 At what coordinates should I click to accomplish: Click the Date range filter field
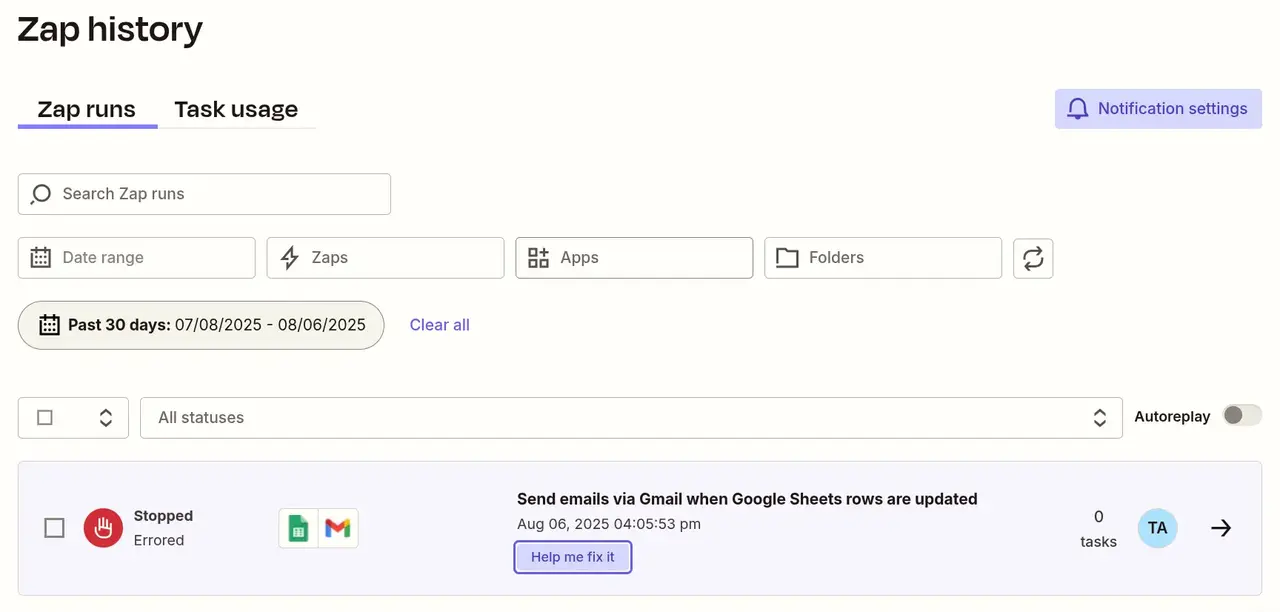(137, 258)
